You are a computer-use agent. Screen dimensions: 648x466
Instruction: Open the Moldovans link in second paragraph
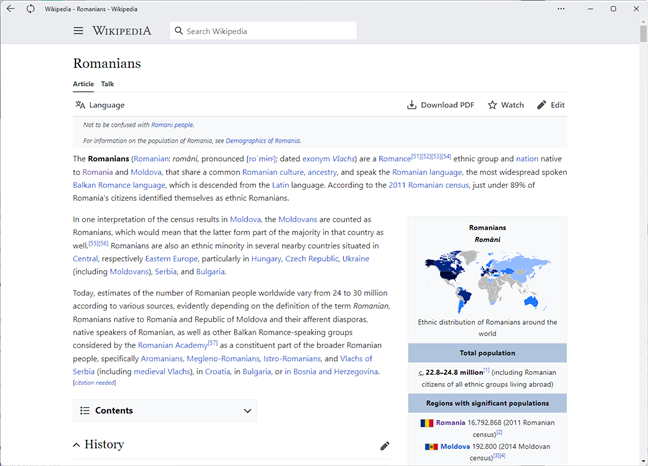298,219
